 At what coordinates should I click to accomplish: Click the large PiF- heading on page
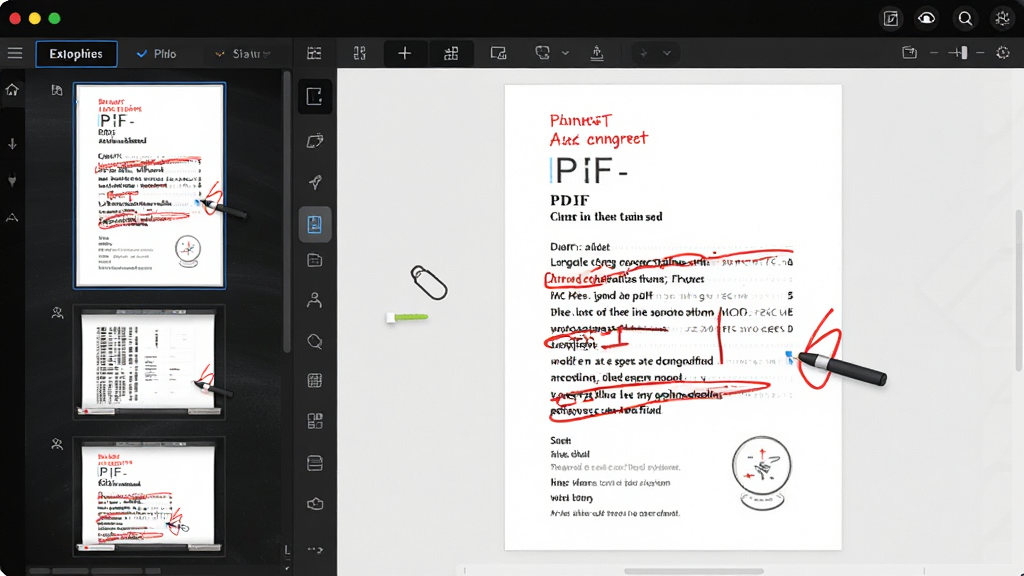590,171
